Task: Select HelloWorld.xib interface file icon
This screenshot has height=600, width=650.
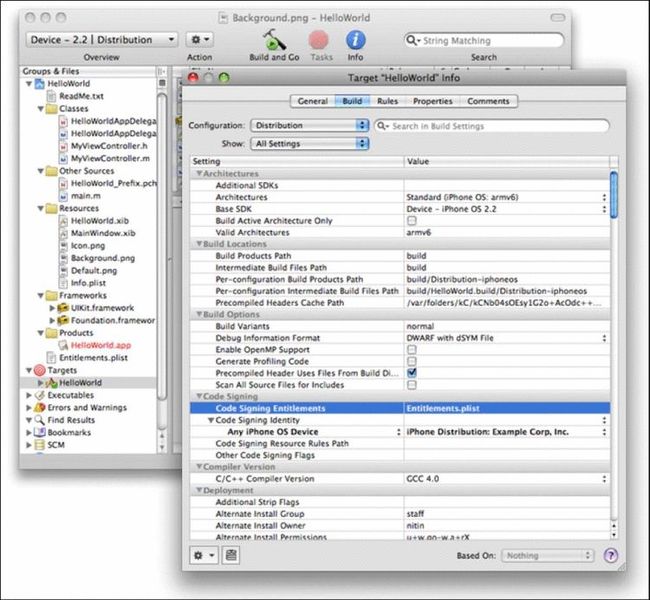Action: tap(63, 221)
